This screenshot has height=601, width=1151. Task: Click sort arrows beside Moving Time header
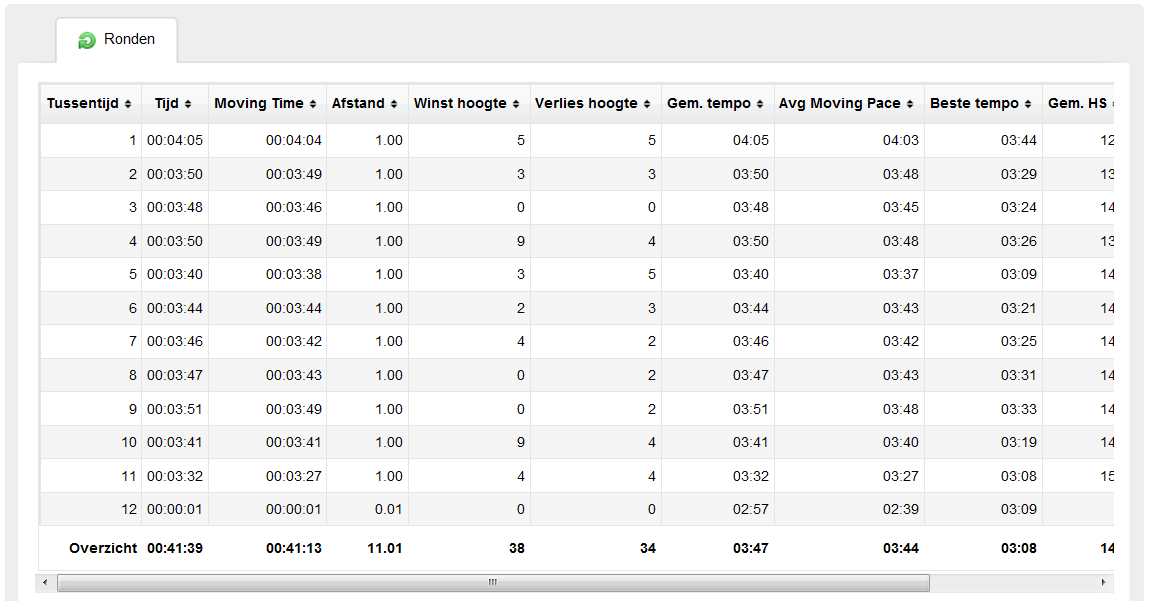312,104
